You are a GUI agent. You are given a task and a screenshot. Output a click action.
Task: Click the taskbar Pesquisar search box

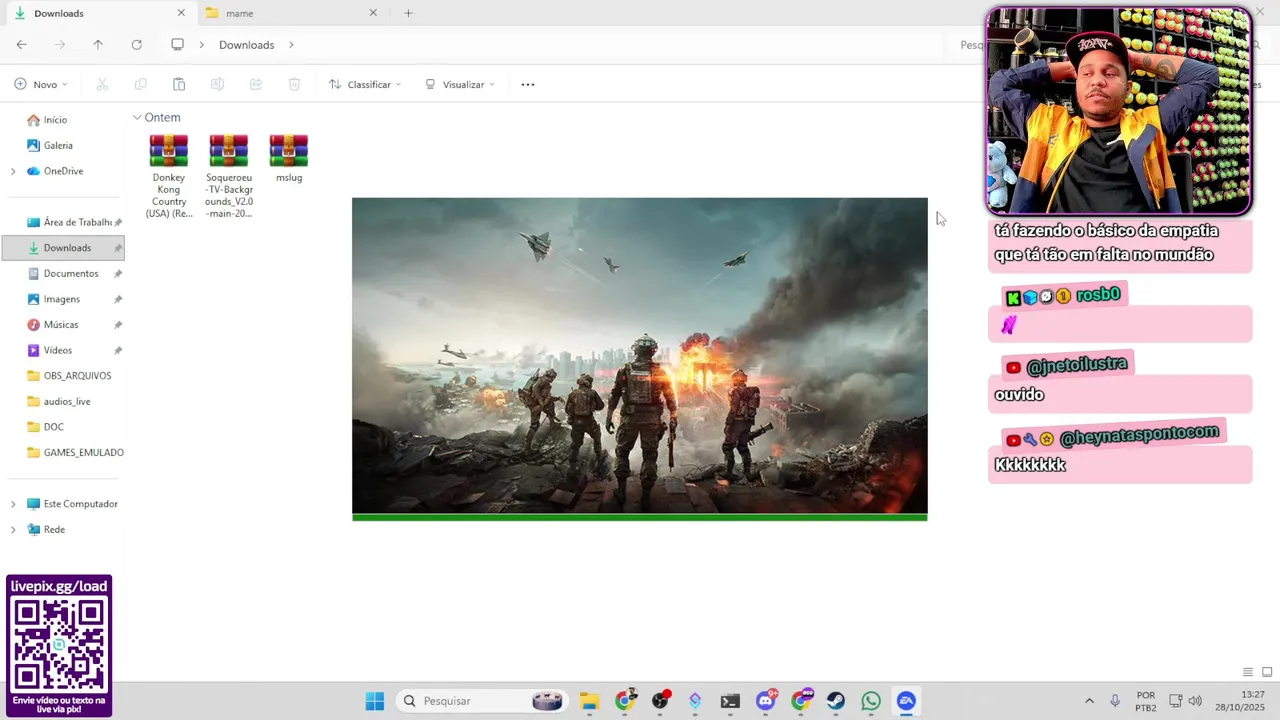pyautogui.click(x=483, y=701)
